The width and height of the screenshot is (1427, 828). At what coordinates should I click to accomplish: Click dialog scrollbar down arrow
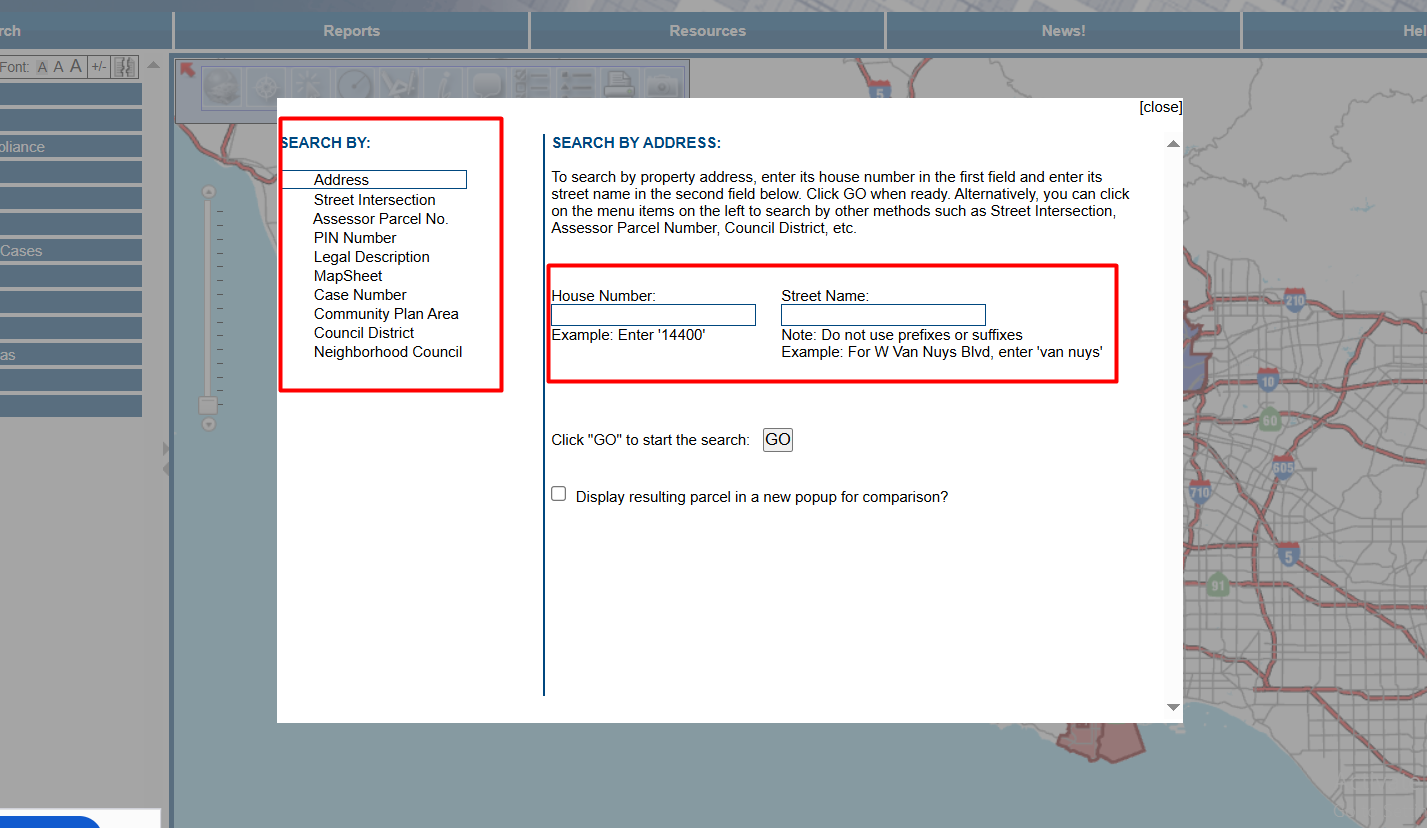(1173, 708)
